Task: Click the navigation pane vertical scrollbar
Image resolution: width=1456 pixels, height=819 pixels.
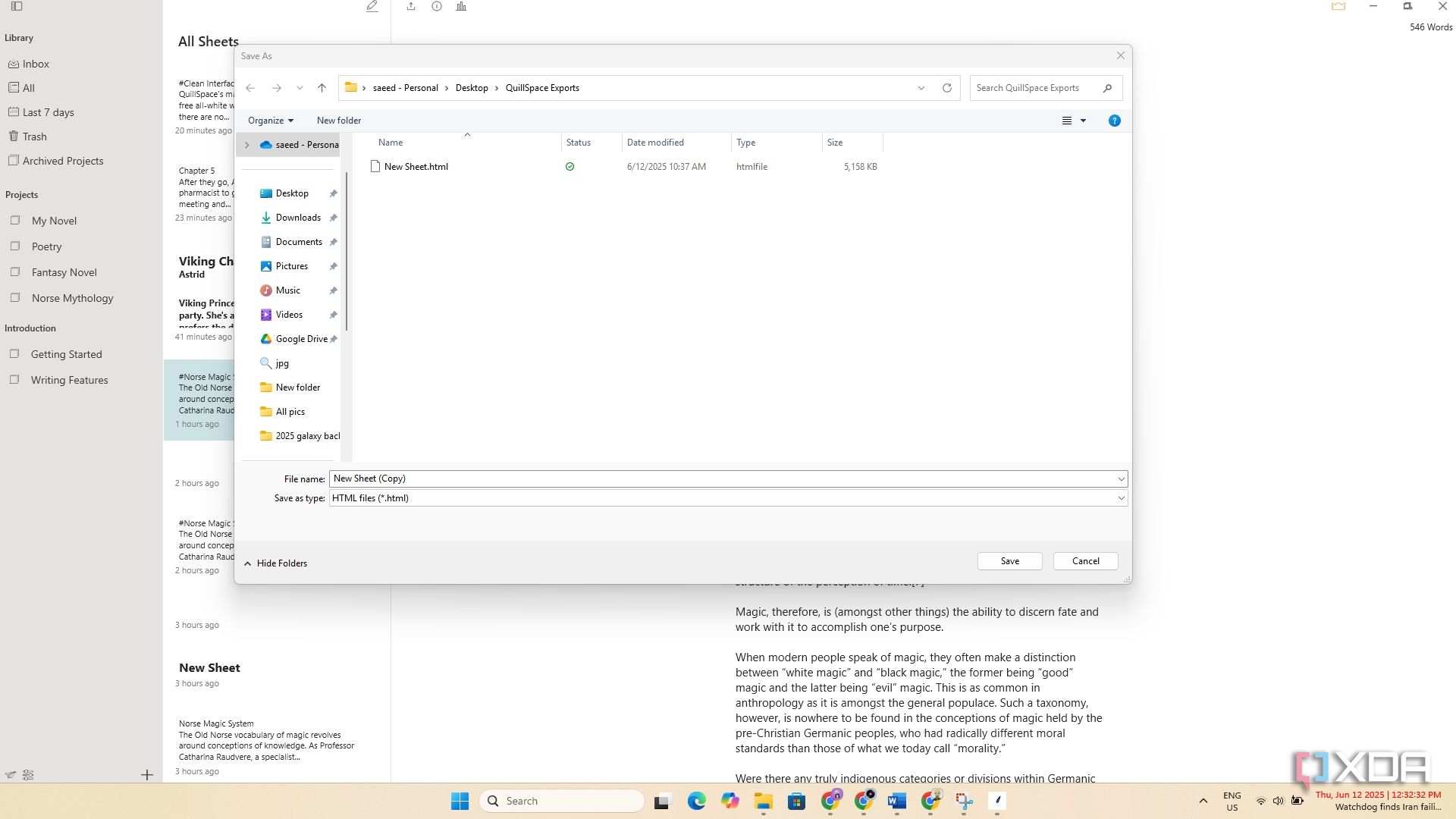Action: click(x=347, y=252)
